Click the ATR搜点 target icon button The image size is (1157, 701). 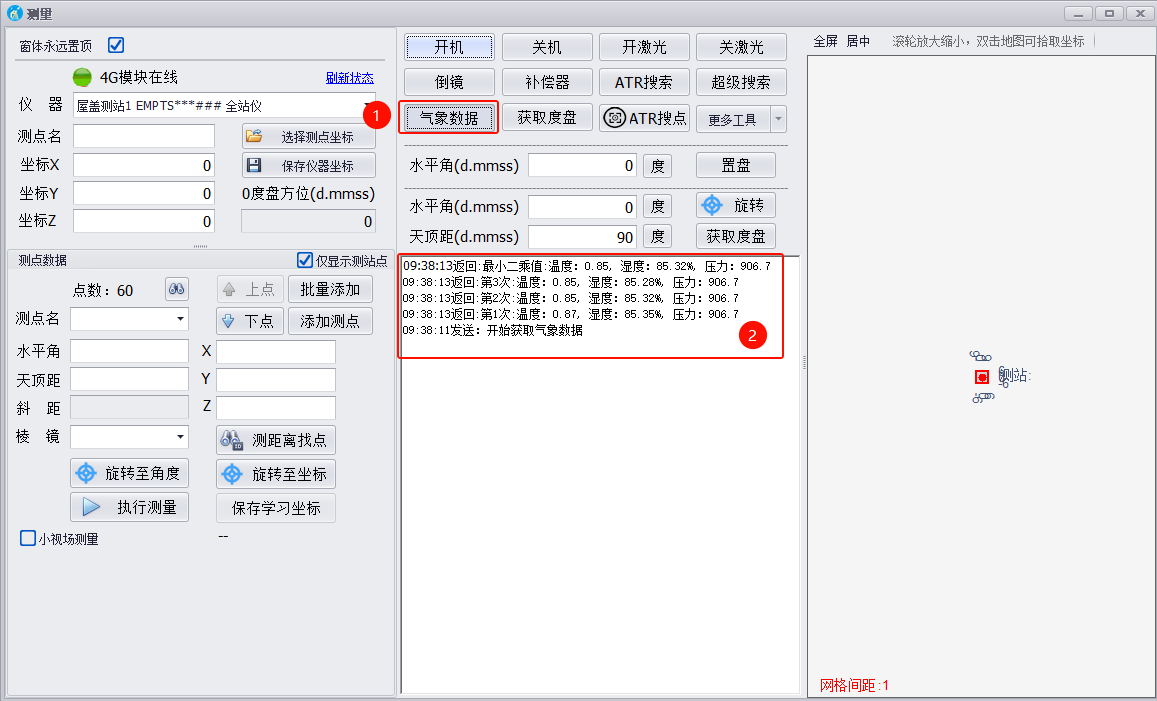pos(646,118)
